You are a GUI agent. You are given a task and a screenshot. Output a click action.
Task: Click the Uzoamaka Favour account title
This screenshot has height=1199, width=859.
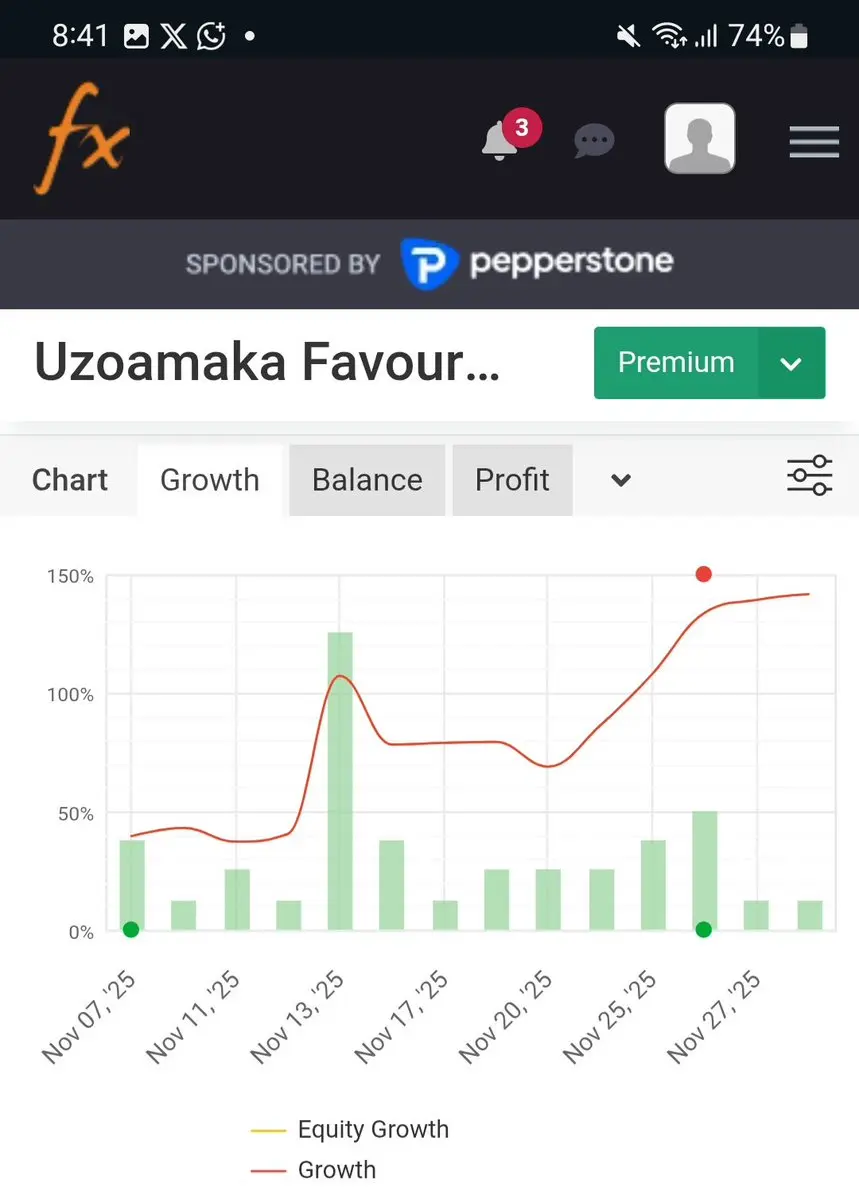pos(267,362)
